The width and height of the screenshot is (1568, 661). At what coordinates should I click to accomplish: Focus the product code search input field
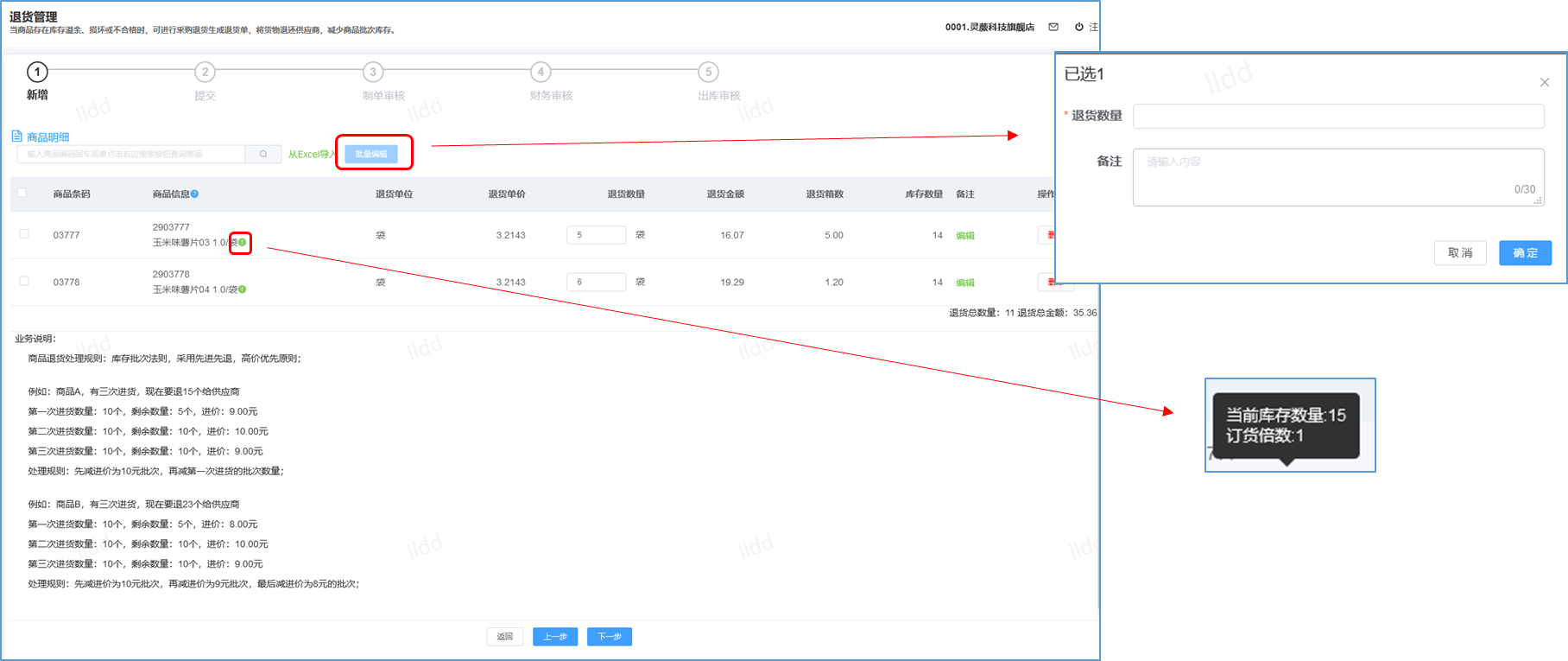[131, 154]
